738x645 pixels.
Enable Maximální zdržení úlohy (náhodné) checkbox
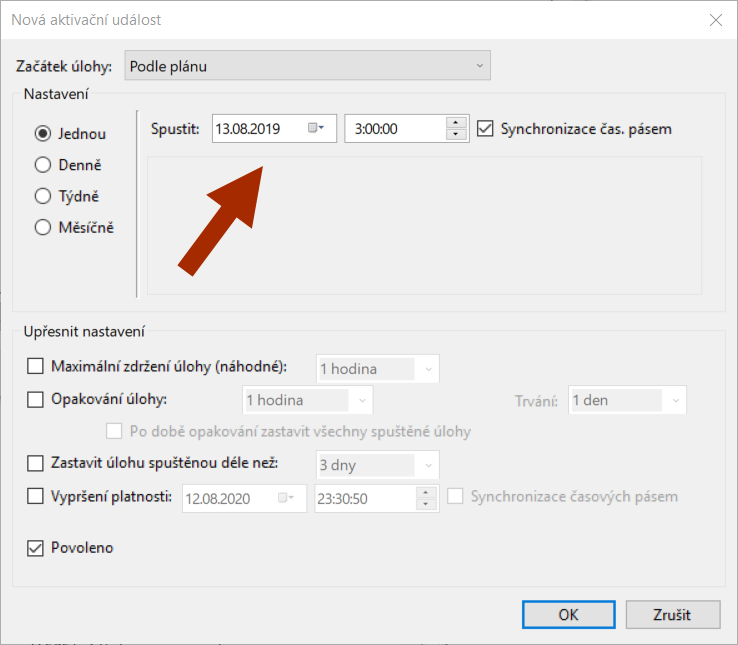click(35, 366)
